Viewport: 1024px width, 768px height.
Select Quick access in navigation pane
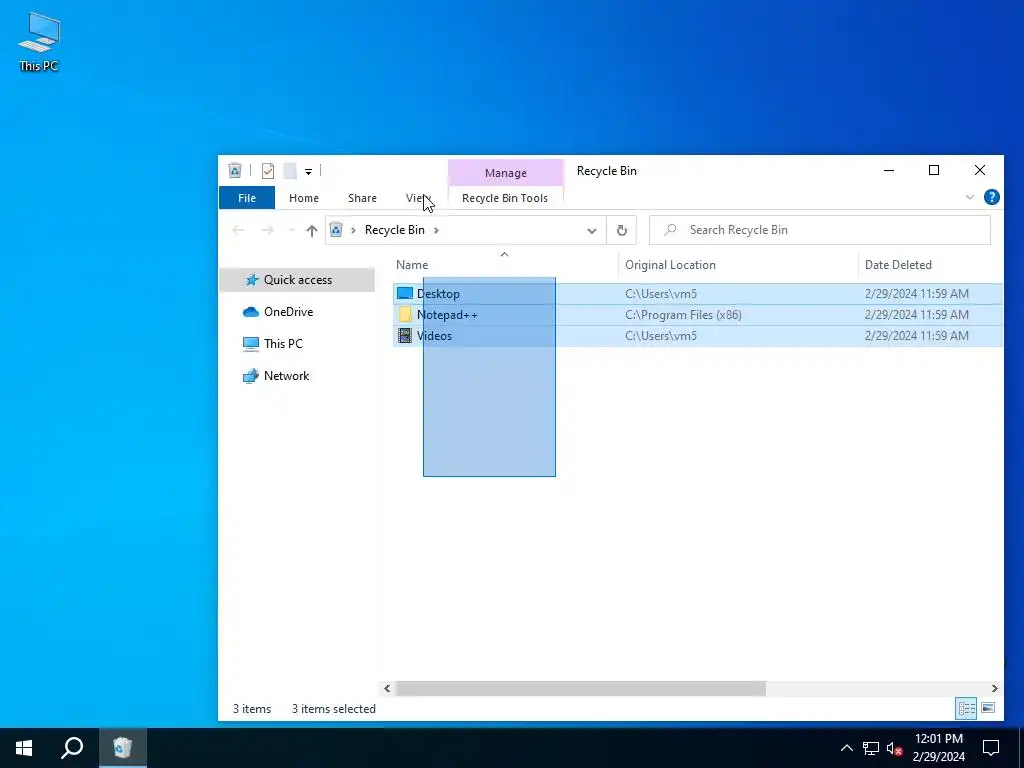297,280
